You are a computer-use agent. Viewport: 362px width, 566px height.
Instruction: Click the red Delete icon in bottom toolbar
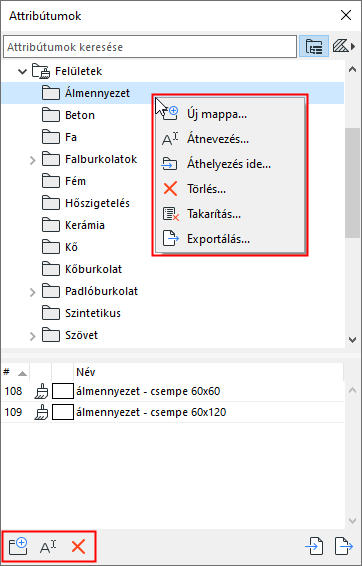[x=78, y=547]
